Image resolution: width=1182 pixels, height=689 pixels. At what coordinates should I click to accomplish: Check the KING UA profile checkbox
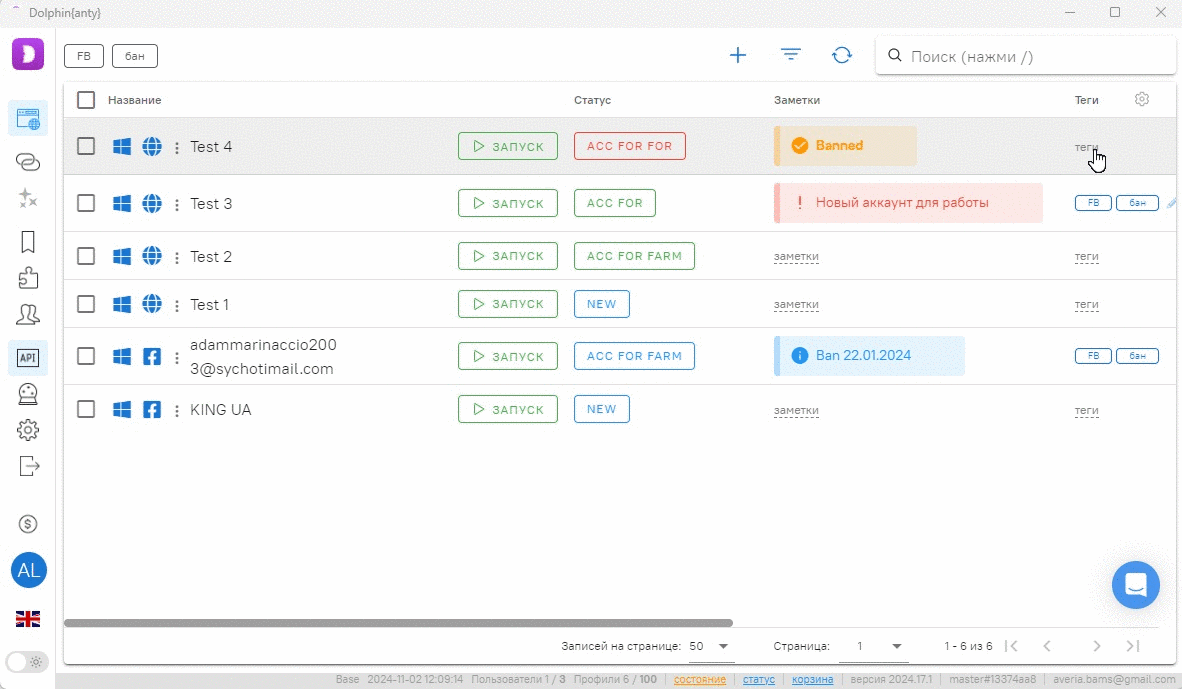(86, 409)
